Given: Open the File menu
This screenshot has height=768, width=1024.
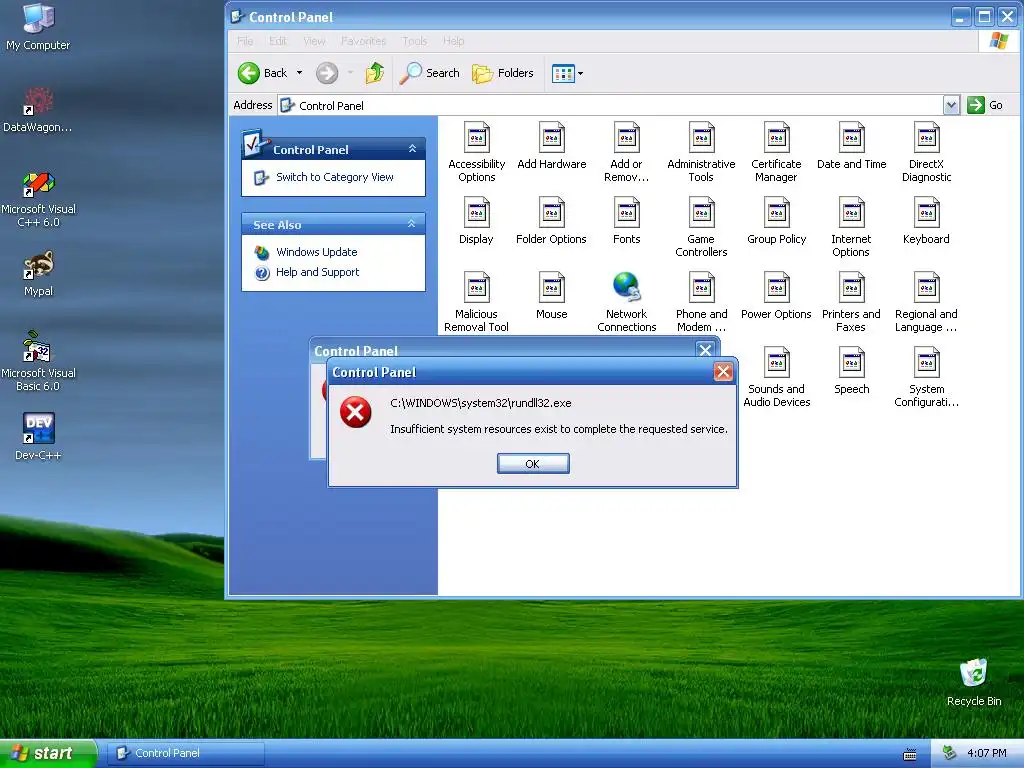Looking at the screenshot, I should point(245,41).
